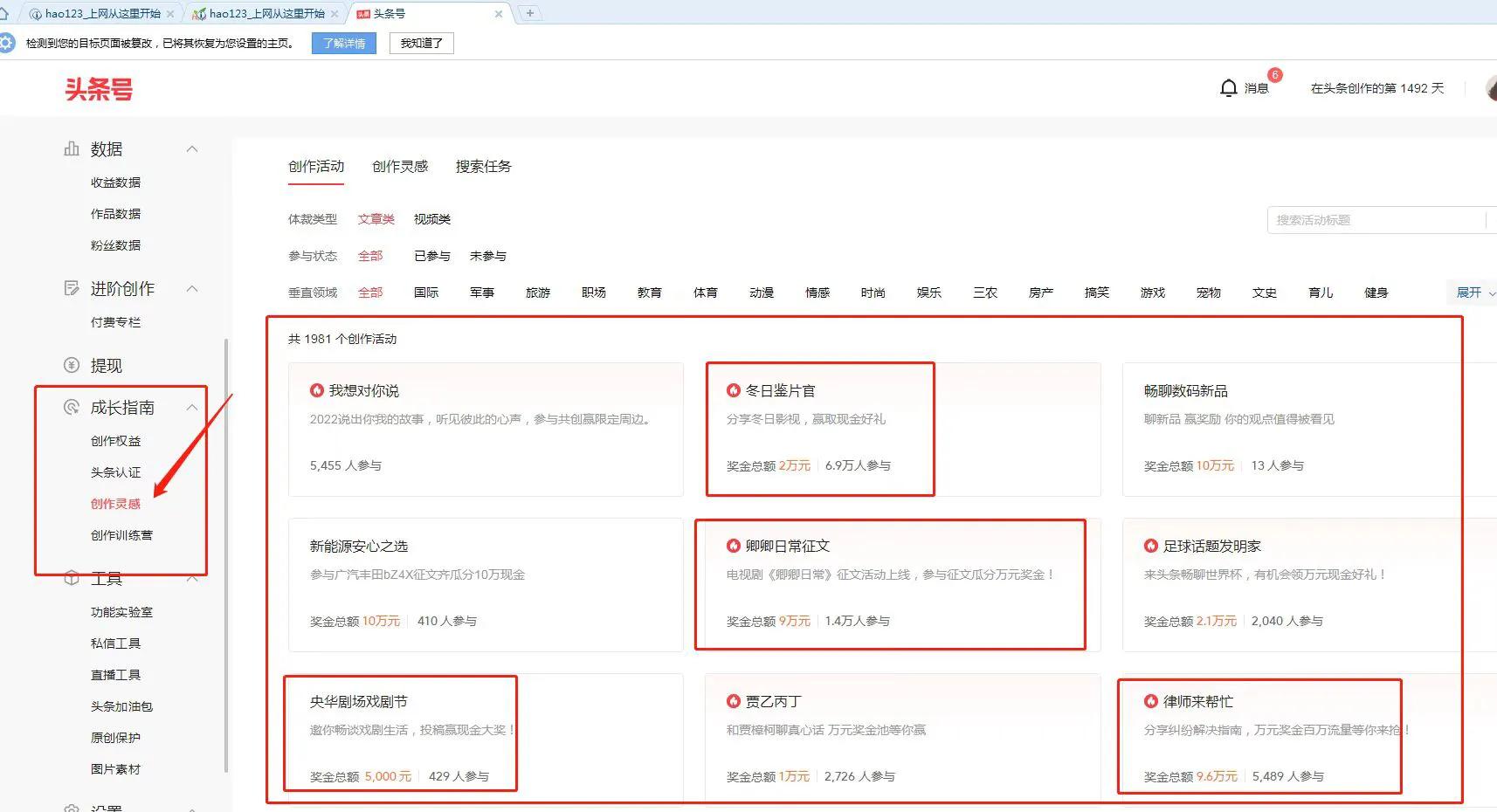Click the 了解详情 button in the notice bar

pyautogui.click(x=343, y=43)
